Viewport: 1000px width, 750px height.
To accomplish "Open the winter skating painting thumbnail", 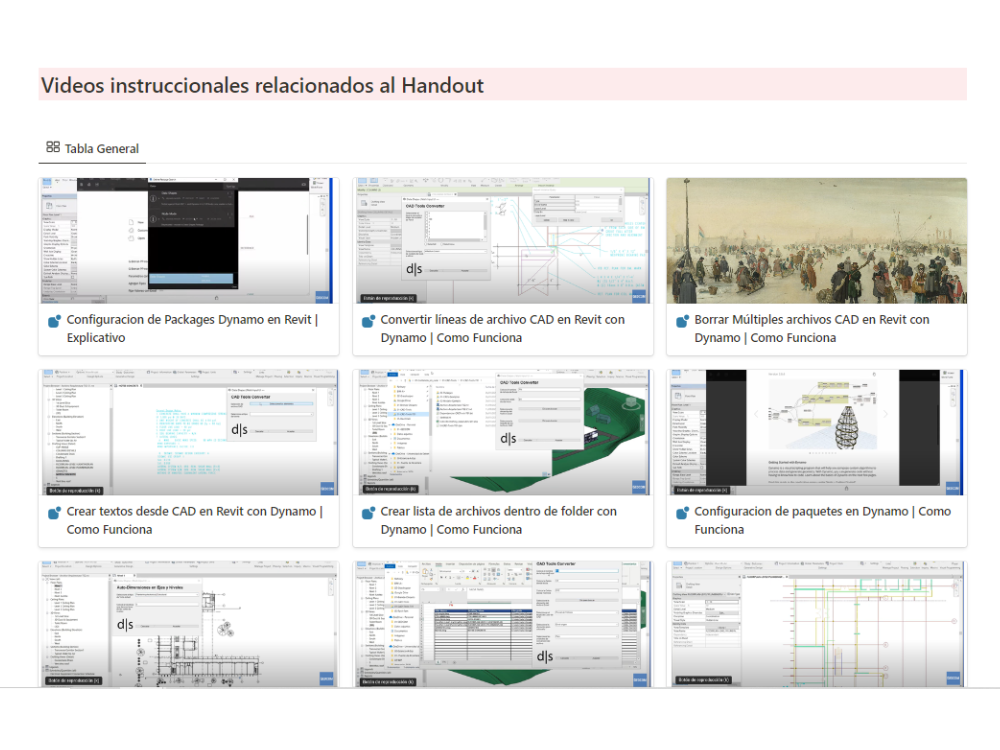I will click(816, 240).
